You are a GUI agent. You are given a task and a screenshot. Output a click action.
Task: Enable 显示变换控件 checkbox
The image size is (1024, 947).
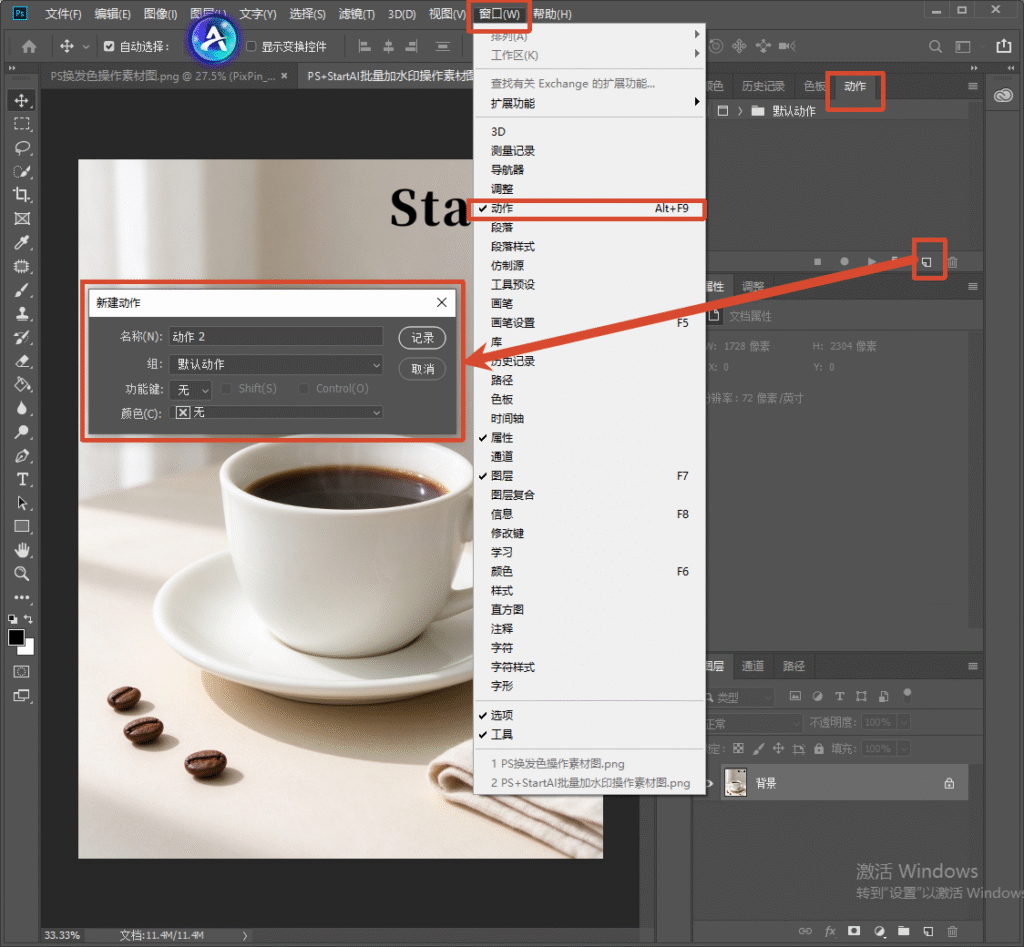pyautogui.click(x=251, y=46)
